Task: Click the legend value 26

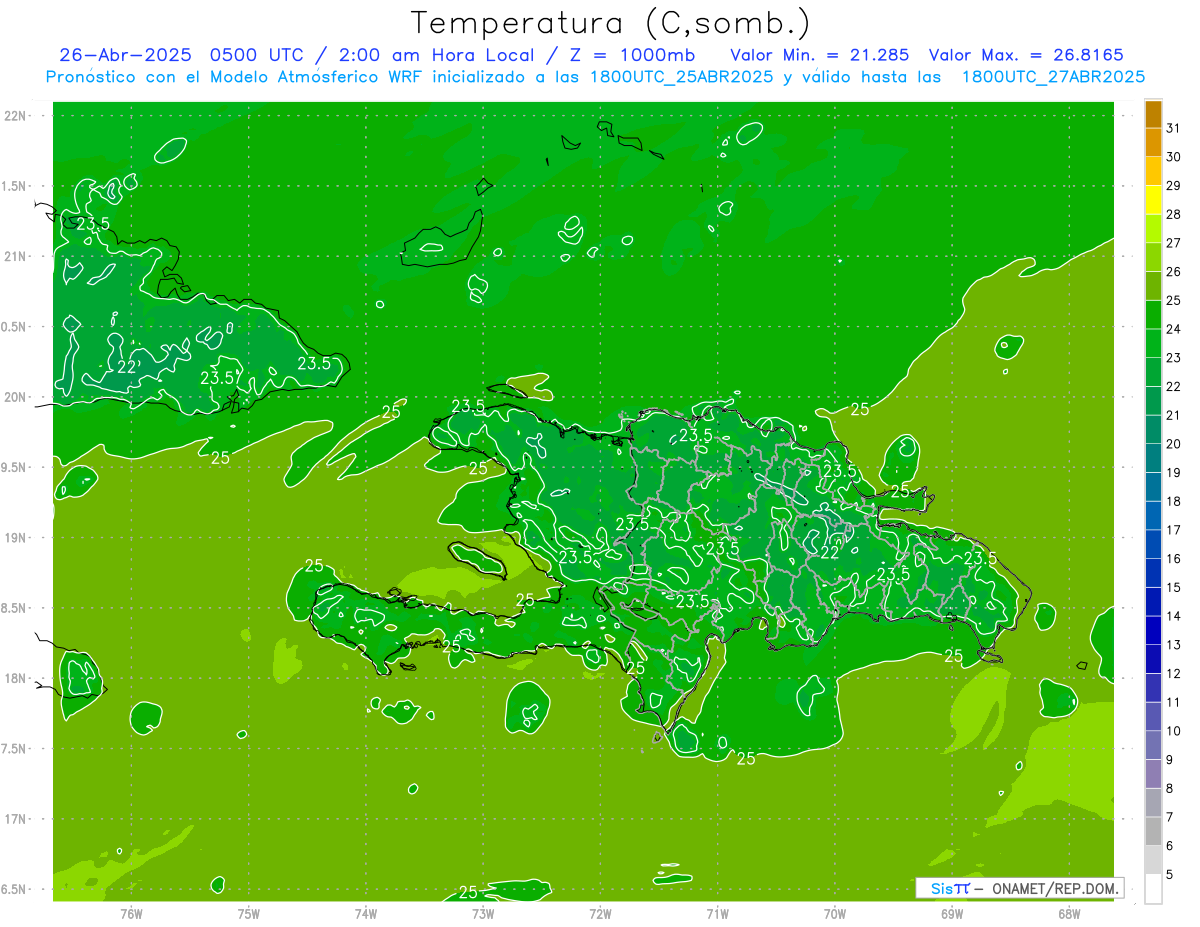Action: (1173, 272)
